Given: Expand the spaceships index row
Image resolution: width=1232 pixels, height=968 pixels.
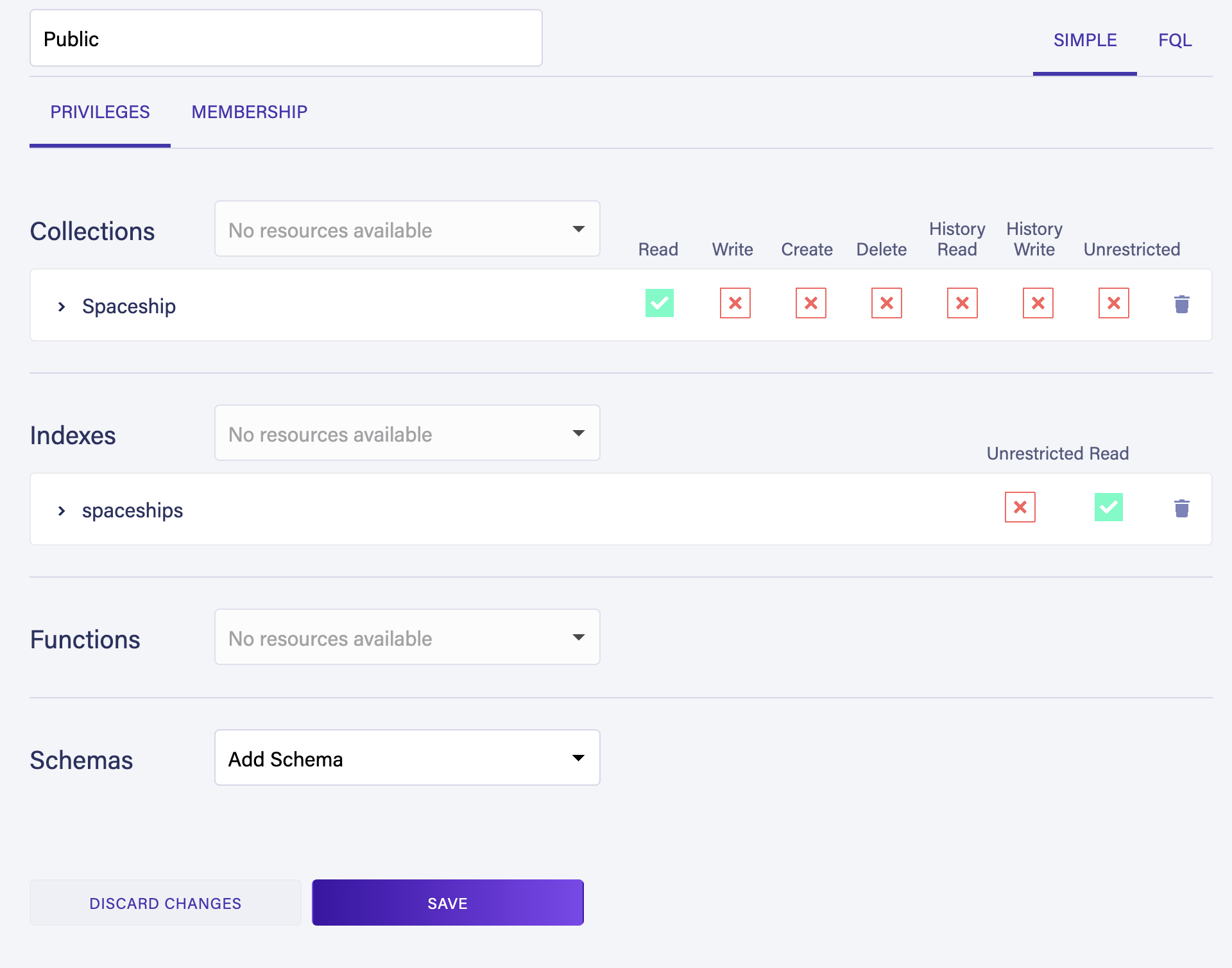Looking at the screenshot, I should point(62,511).
